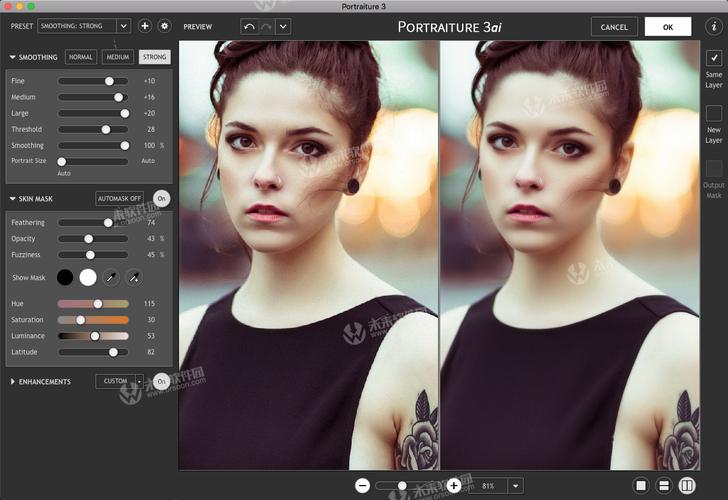The width and height of the screenshot is (728, 500).
Task: Open the info icon at top right
Action: click(x=714, y=26)
